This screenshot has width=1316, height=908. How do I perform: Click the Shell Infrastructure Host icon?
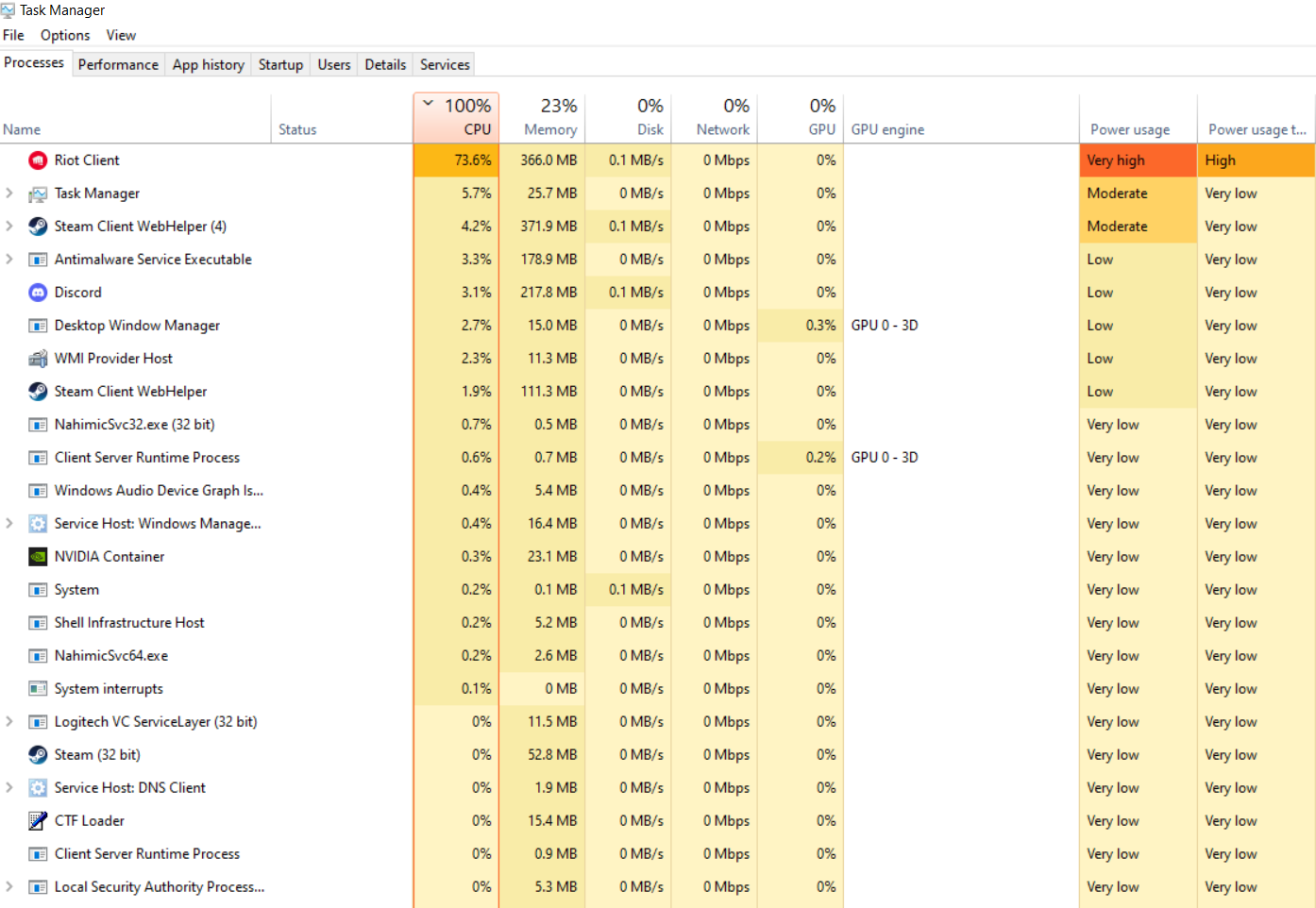tap(38, 623)
